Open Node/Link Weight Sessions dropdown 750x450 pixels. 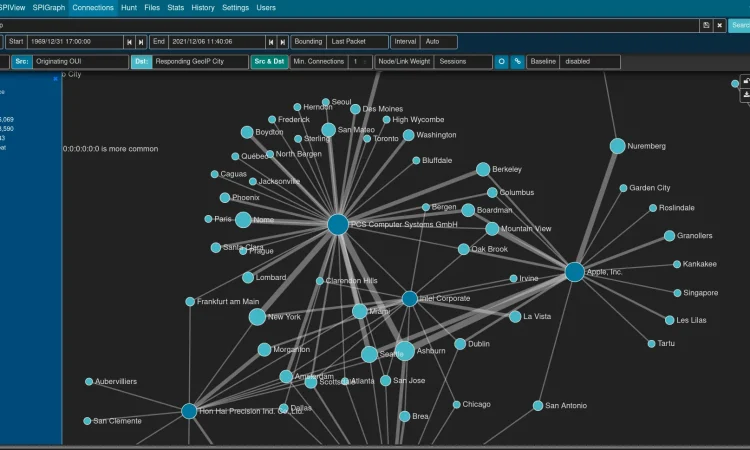click(463, 62)
